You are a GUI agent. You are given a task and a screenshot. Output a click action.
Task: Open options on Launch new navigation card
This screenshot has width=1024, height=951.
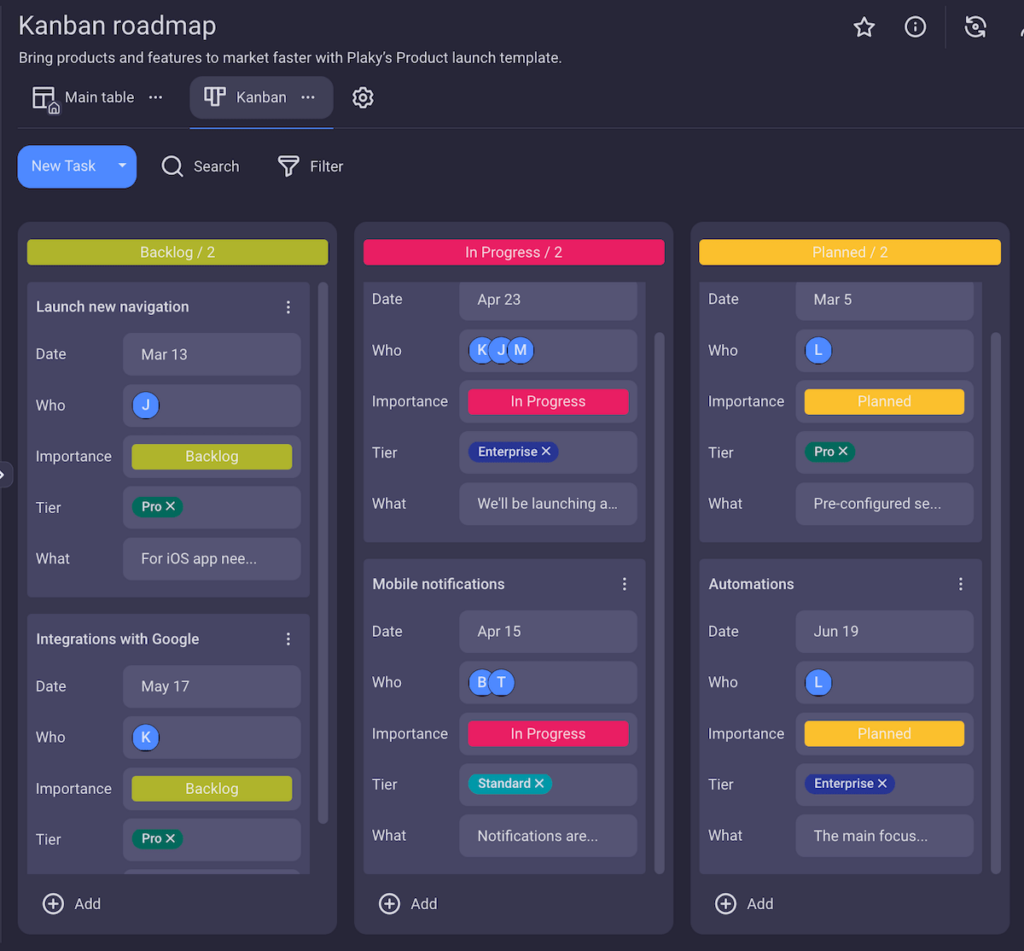pos(288,307)
